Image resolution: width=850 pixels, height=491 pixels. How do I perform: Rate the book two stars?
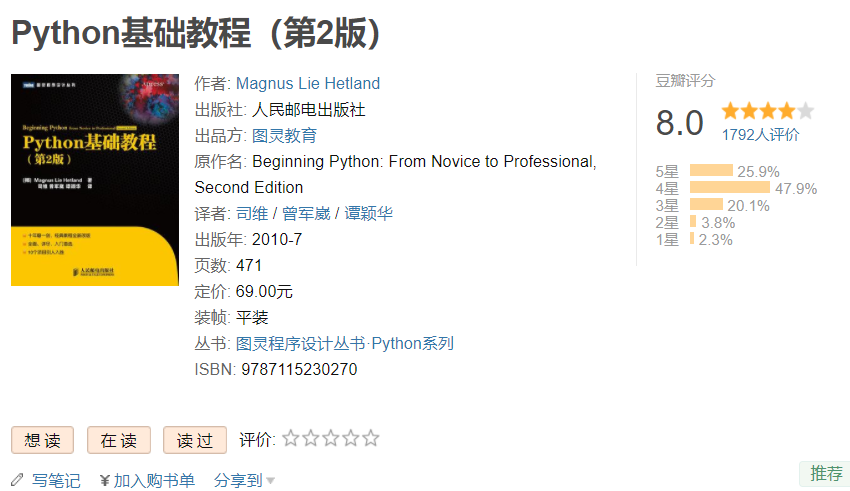click(x=311, y=438)
